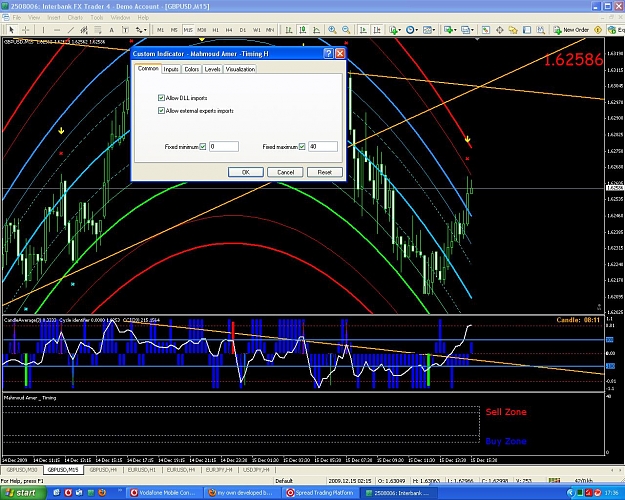Image resolution: width=625 pixels, height=500 pixels.
Task: Switch to line chart display
Action: click(316, 30)
